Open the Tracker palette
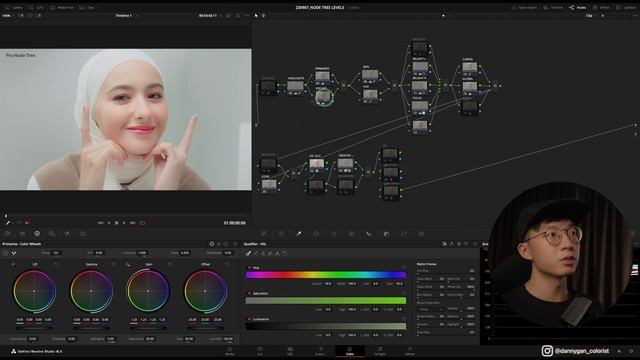This screenshot has height=360, width=640. (x=333, y=233)
